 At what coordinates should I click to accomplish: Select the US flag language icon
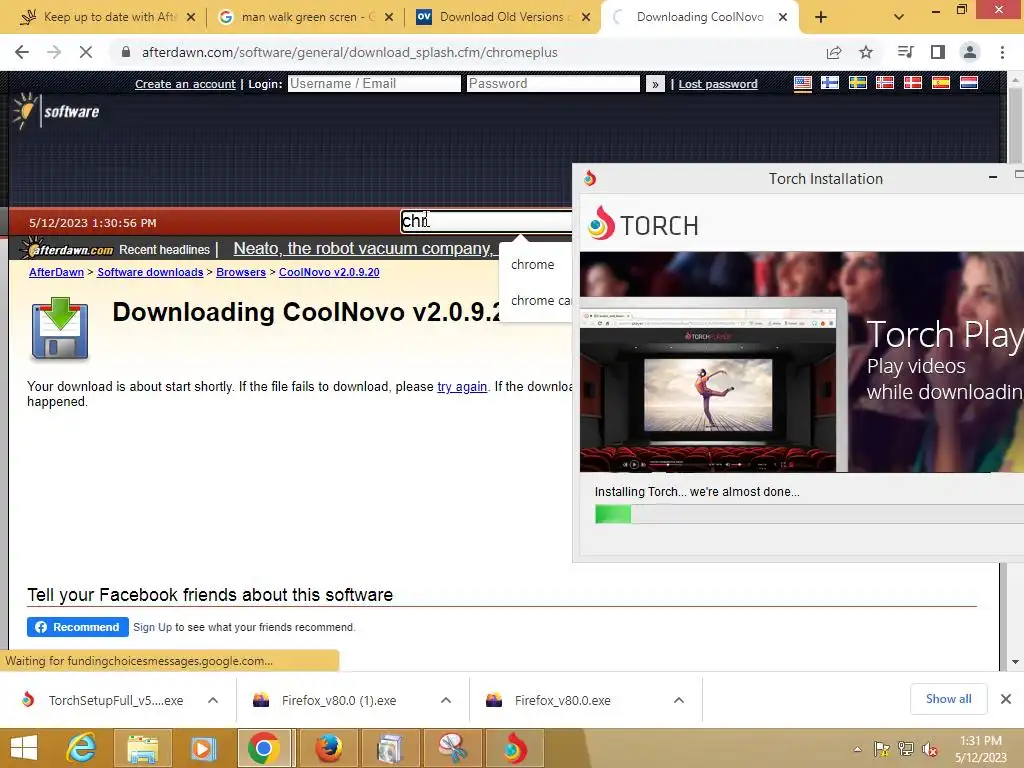(803, 83)
